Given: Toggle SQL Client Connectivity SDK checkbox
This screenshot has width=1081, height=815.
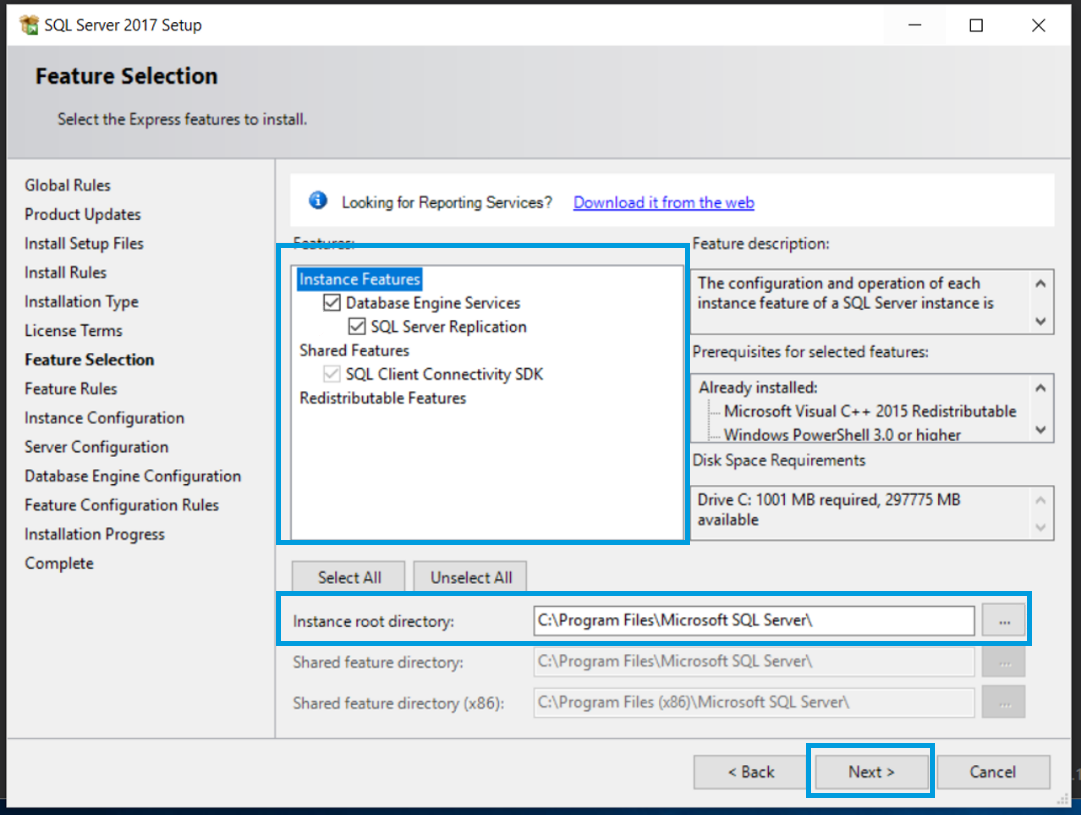Looking at the screenshot, I should [332, 373].
